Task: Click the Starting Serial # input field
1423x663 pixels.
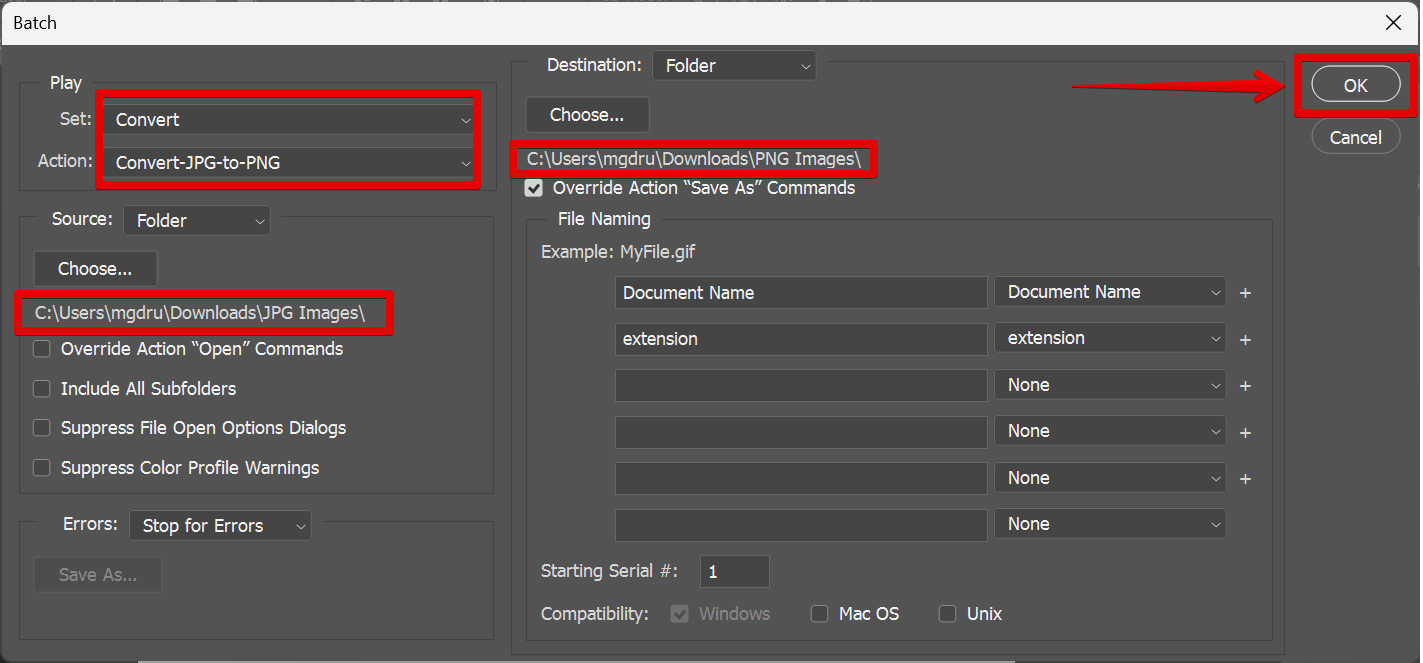Action: click(x=734, y=572)
